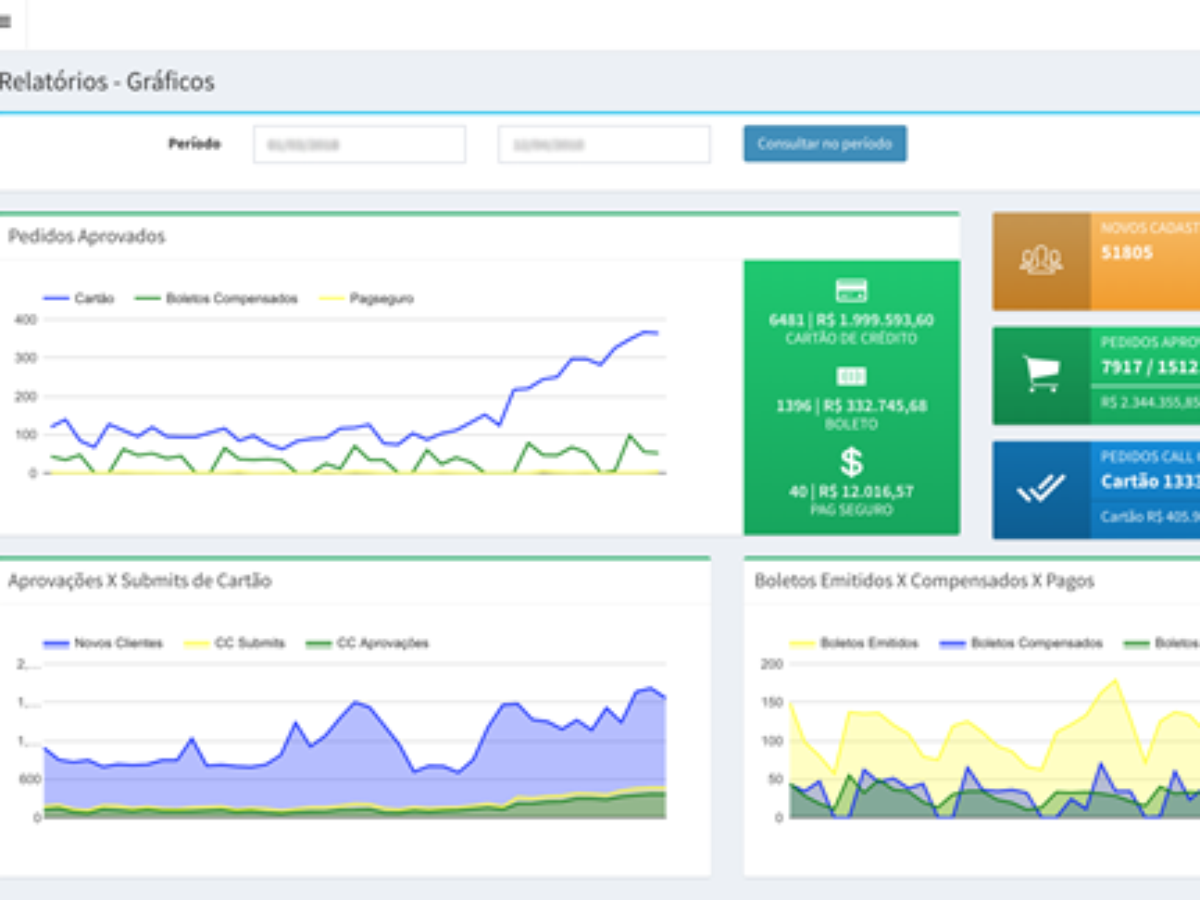The height and width of the screenshot is (900, 1200).
Task: Open the hamburger menu at top left
Action: pyautogui.click(x=6, y=22)
